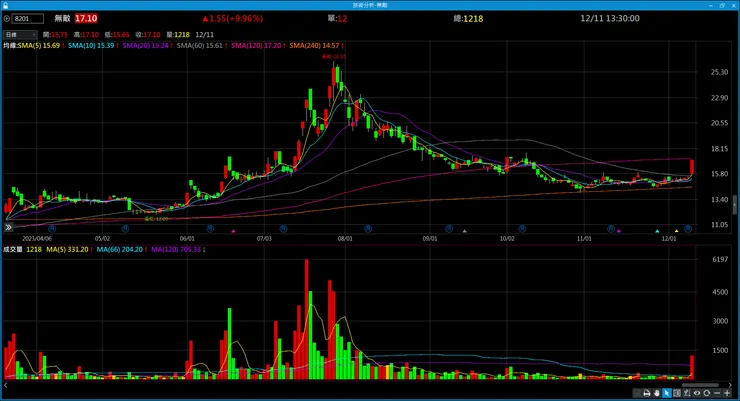Viewport: 740px width, 401px height.
Task: Click the blue circle event marker near 08/01
Action: click(368, 229)
